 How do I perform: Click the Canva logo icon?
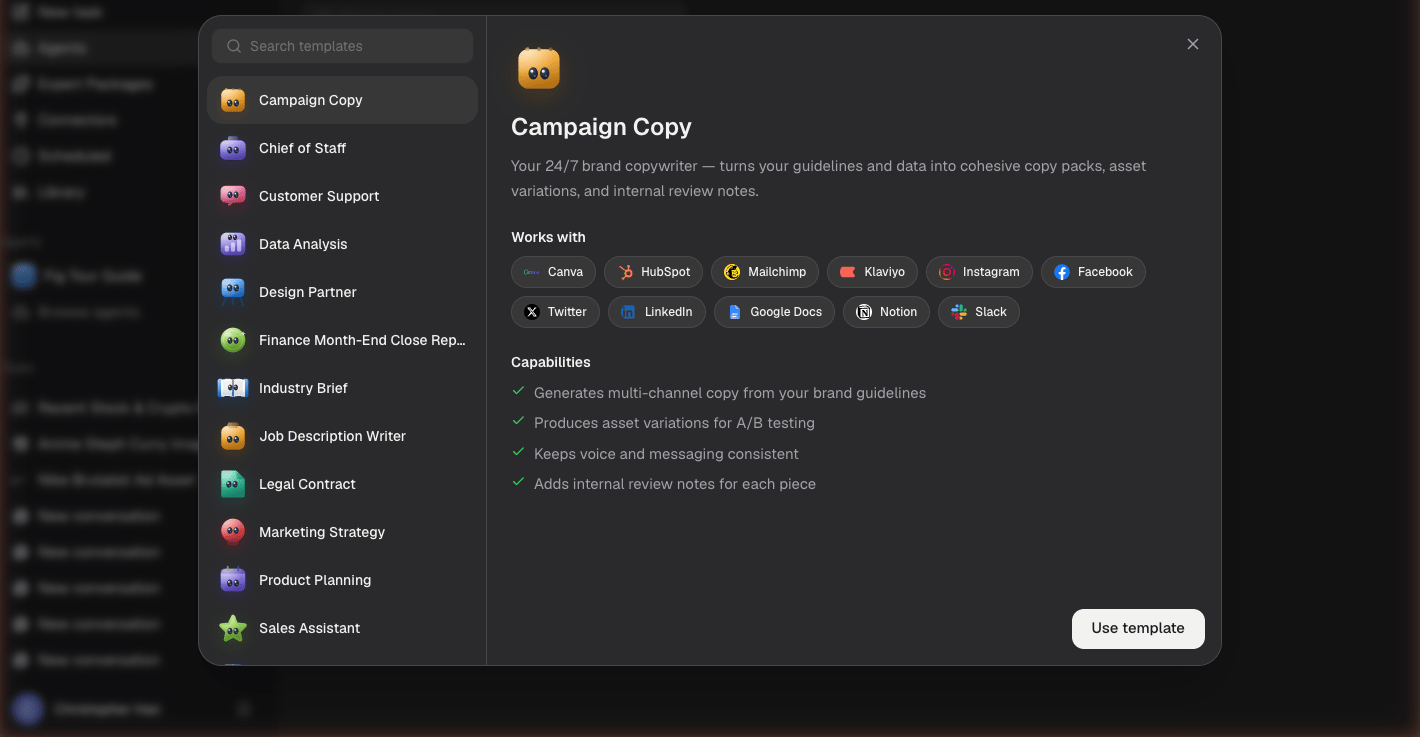point(531,272)
